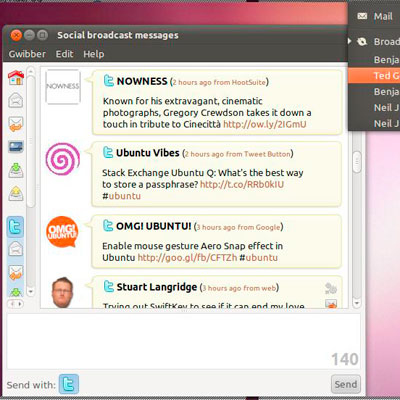Open the replies icon with orange arrow
Screen dimensions: 400x400
tap(16, 124)
